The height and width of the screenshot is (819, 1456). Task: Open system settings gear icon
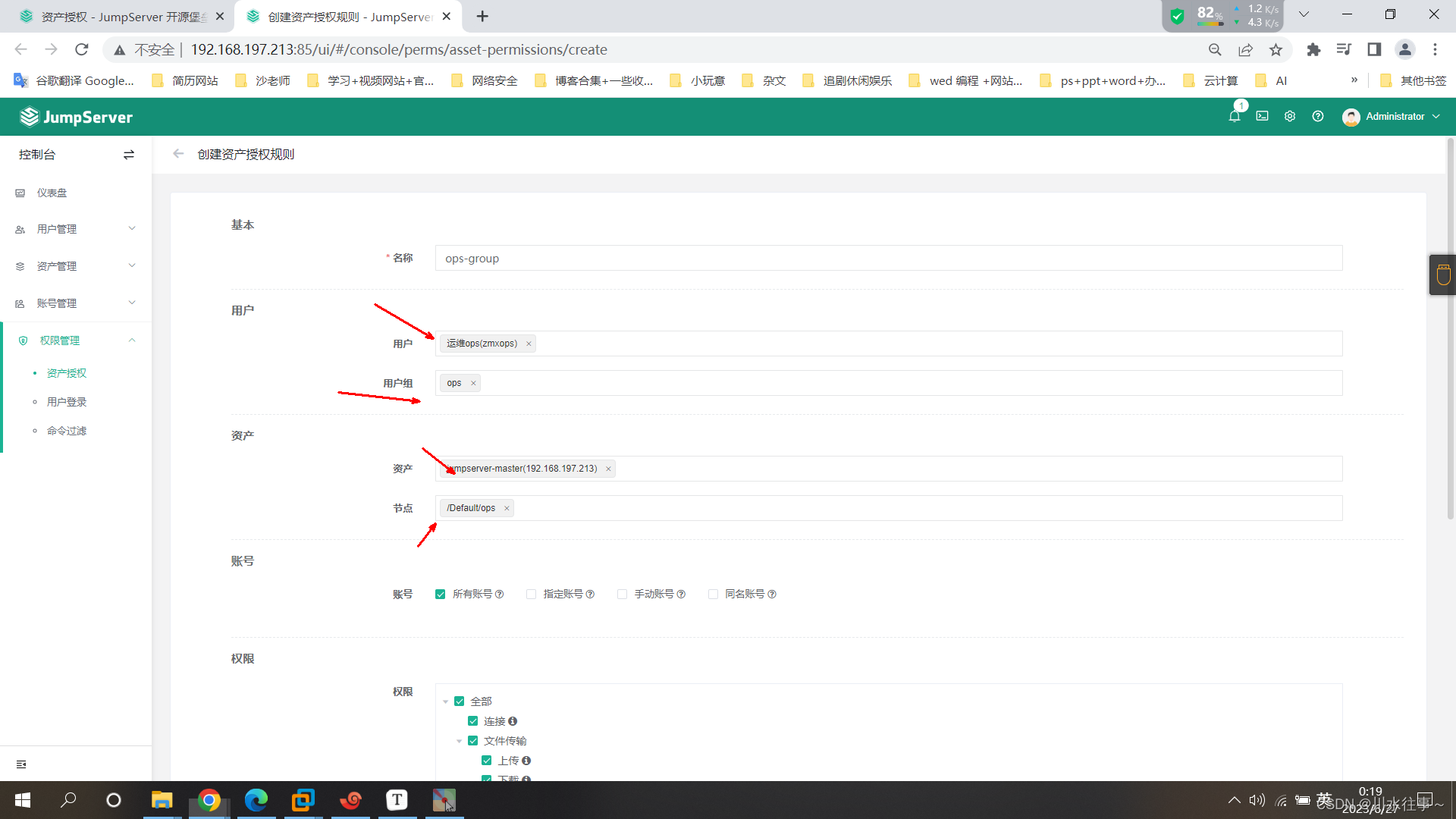click(1290, 117)
